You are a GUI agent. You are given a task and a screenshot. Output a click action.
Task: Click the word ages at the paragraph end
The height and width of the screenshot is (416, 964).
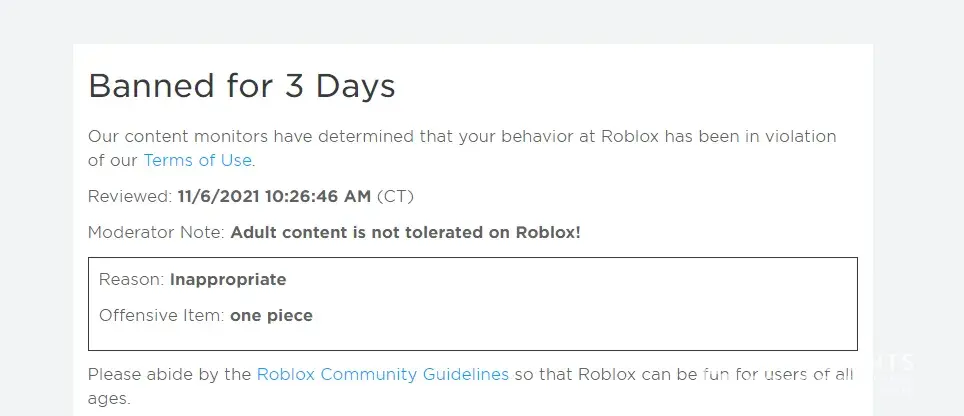click(x=108, y=397)
